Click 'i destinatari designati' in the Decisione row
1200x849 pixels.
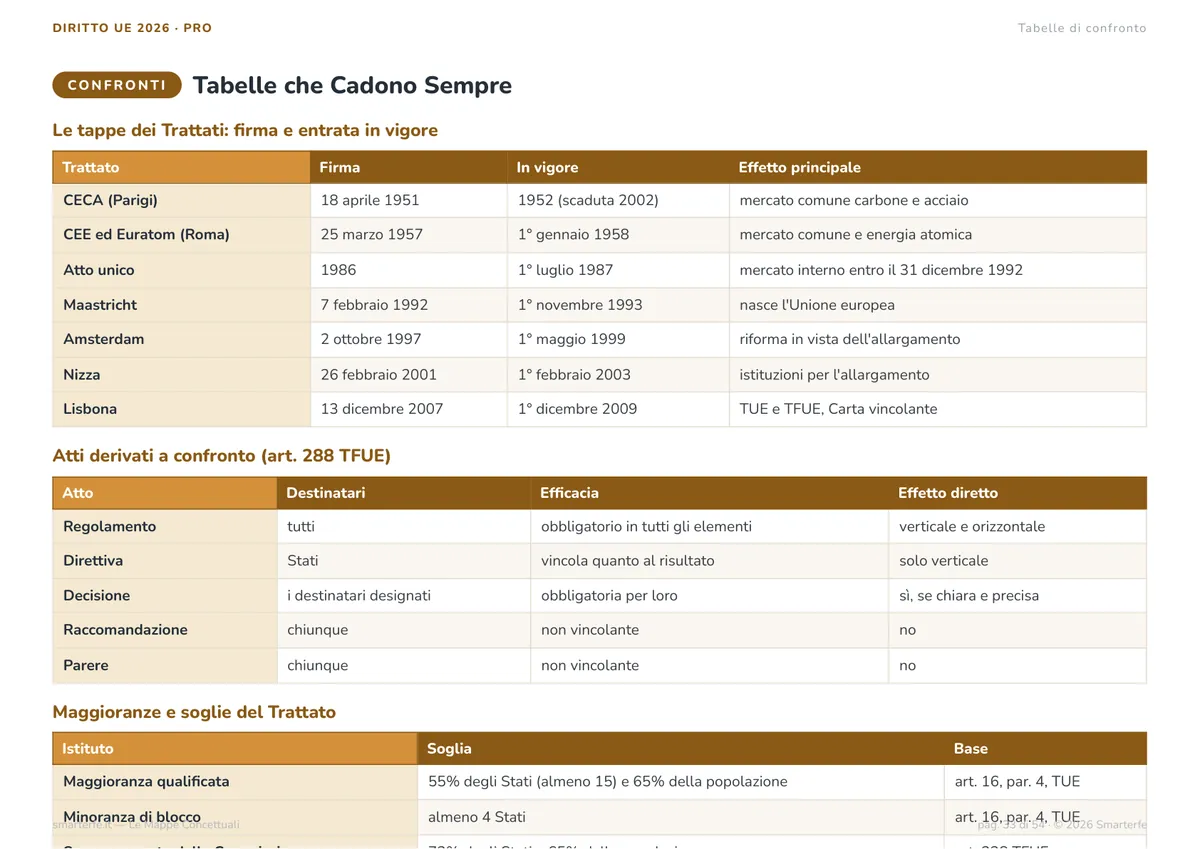coord(359,596)
